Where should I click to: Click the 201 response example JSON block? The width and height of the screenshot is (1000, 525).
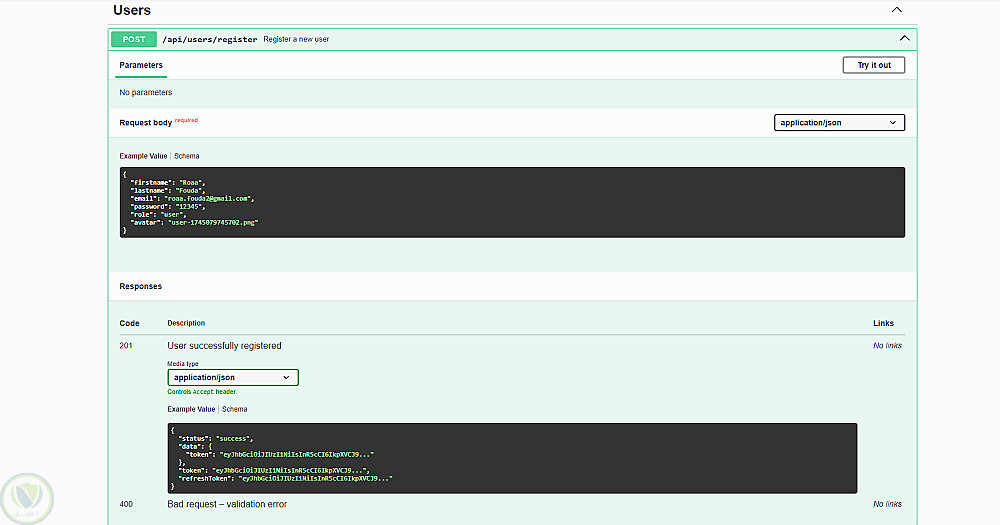(x=512, y=458)
